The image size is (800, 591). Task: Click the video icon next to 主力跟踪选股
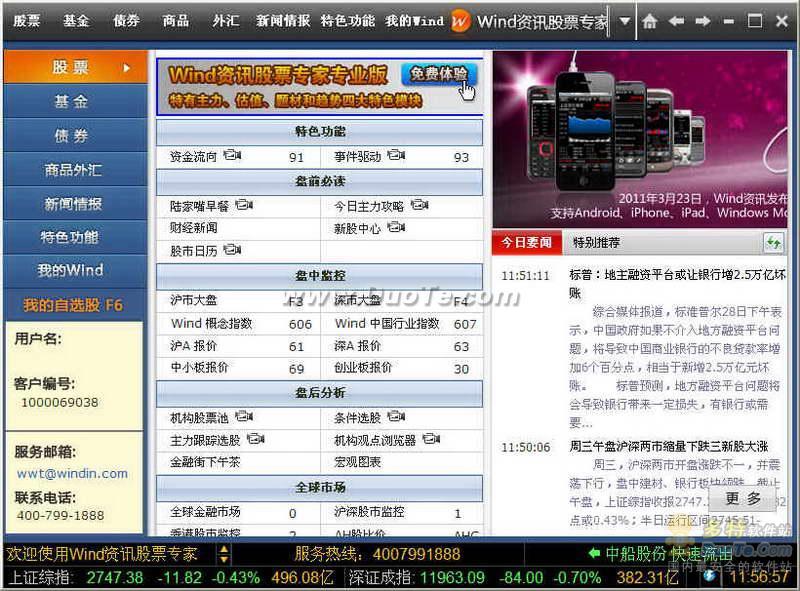[256, 438]
